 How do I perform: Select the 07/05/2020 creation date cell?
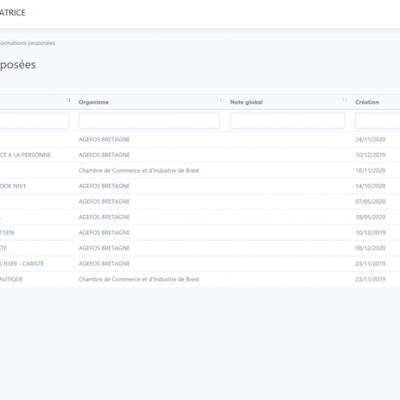[370, 201]
